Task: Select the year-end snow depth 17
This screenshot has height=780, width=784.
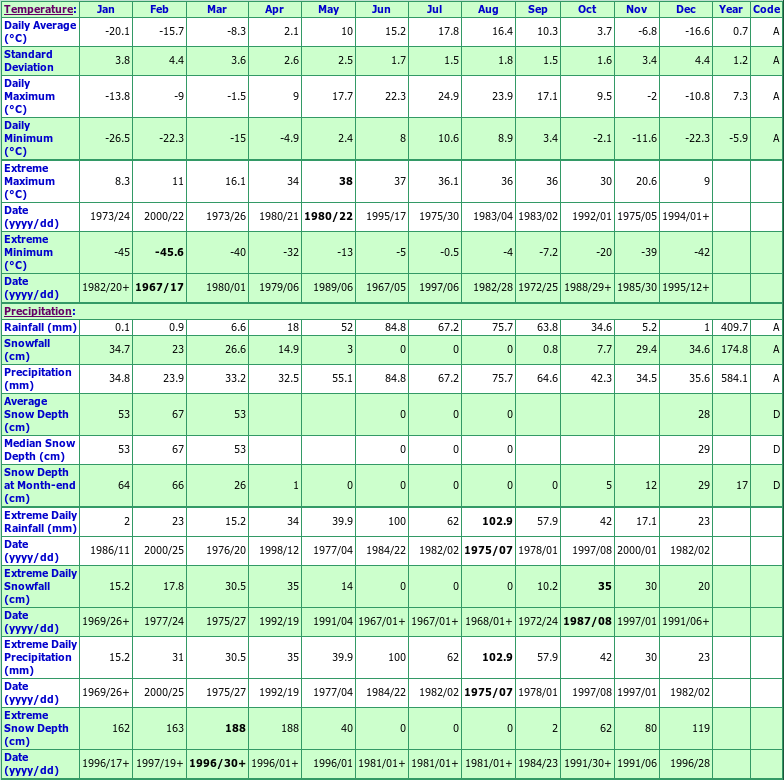Action: 742,486
